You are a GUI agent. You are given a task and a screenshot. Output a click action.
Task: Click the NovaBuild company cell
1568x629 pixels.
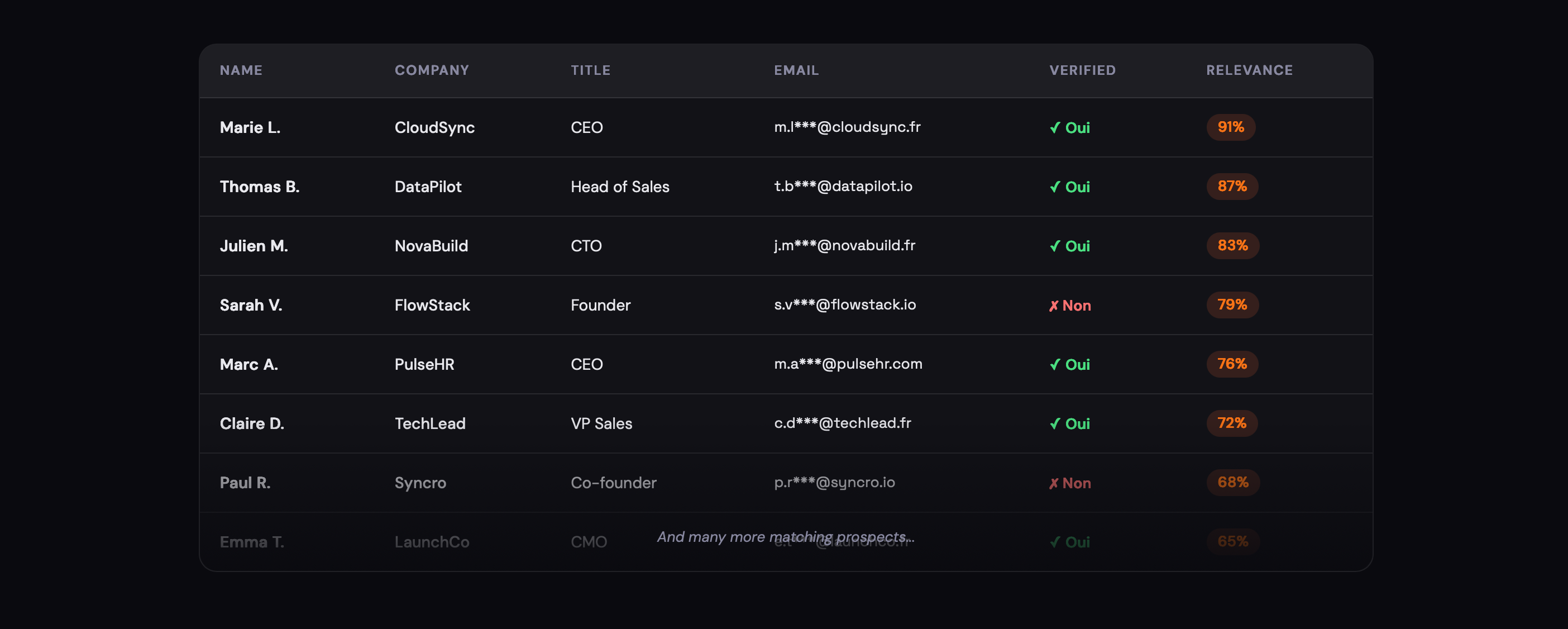[x=431, y=245]
